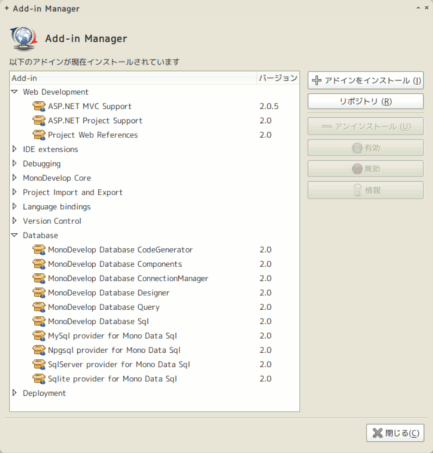This screenshot has width=433, height=454.
Task: Select MonoDevelop Database Sql row text
Action: [98, 321]
